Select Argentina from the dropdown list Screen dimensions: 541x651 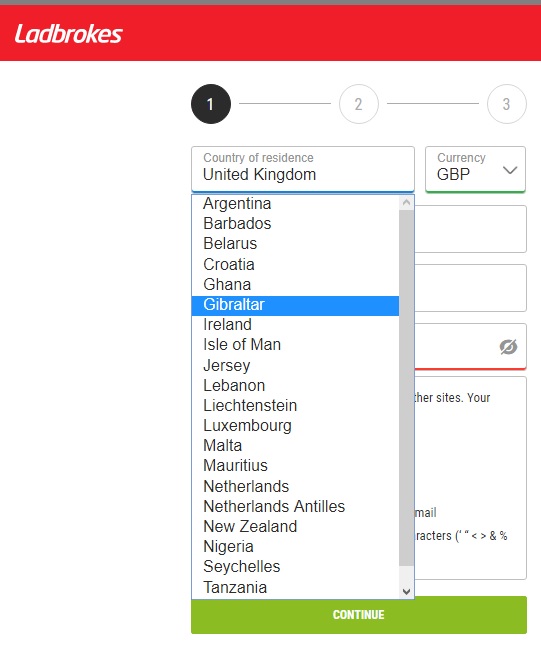tap(295, 204)
